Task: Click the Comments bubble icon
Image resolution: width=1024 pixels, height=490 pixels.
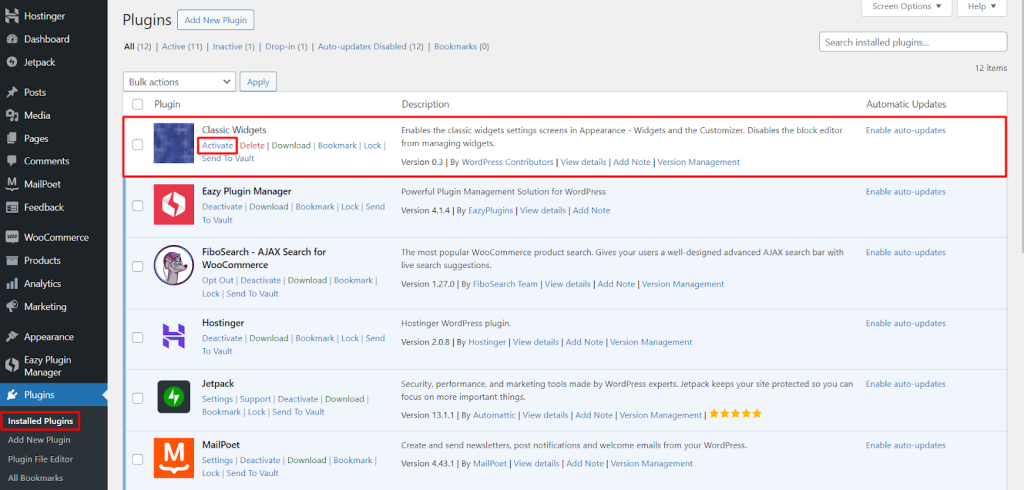Action: tap(12, 161)
